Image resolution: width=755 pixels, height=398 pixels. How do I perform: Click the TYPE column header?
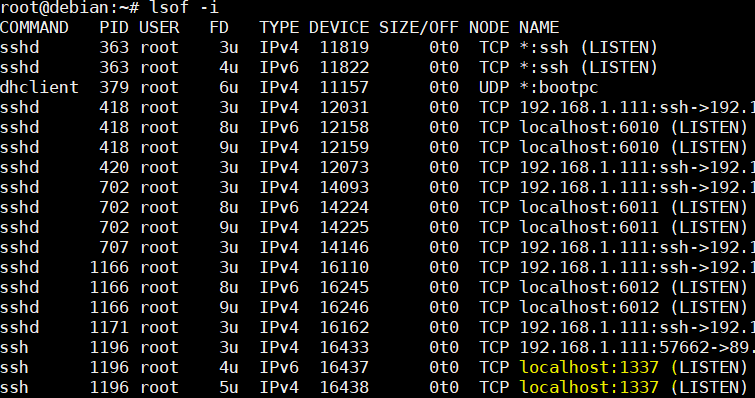click(x=279, y=27)
